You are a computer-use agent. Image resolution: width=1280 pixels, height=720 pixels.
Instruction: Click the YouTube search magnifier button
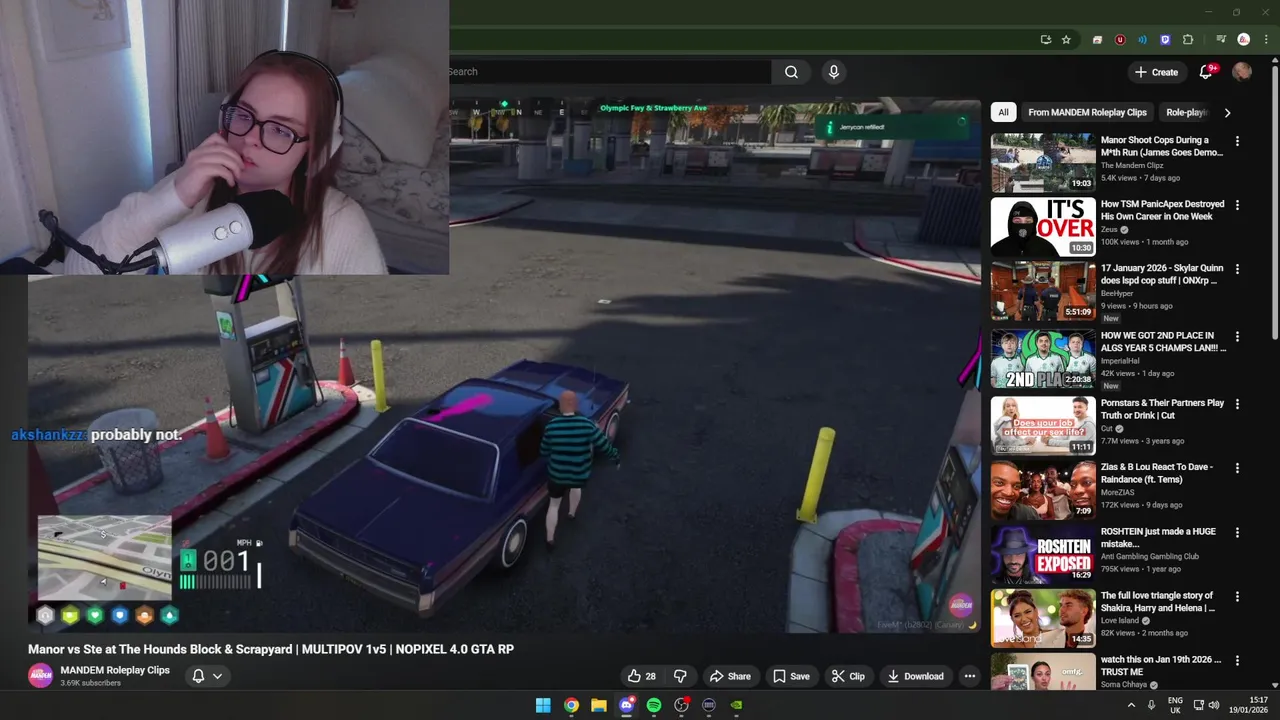(x=791, y=72)
